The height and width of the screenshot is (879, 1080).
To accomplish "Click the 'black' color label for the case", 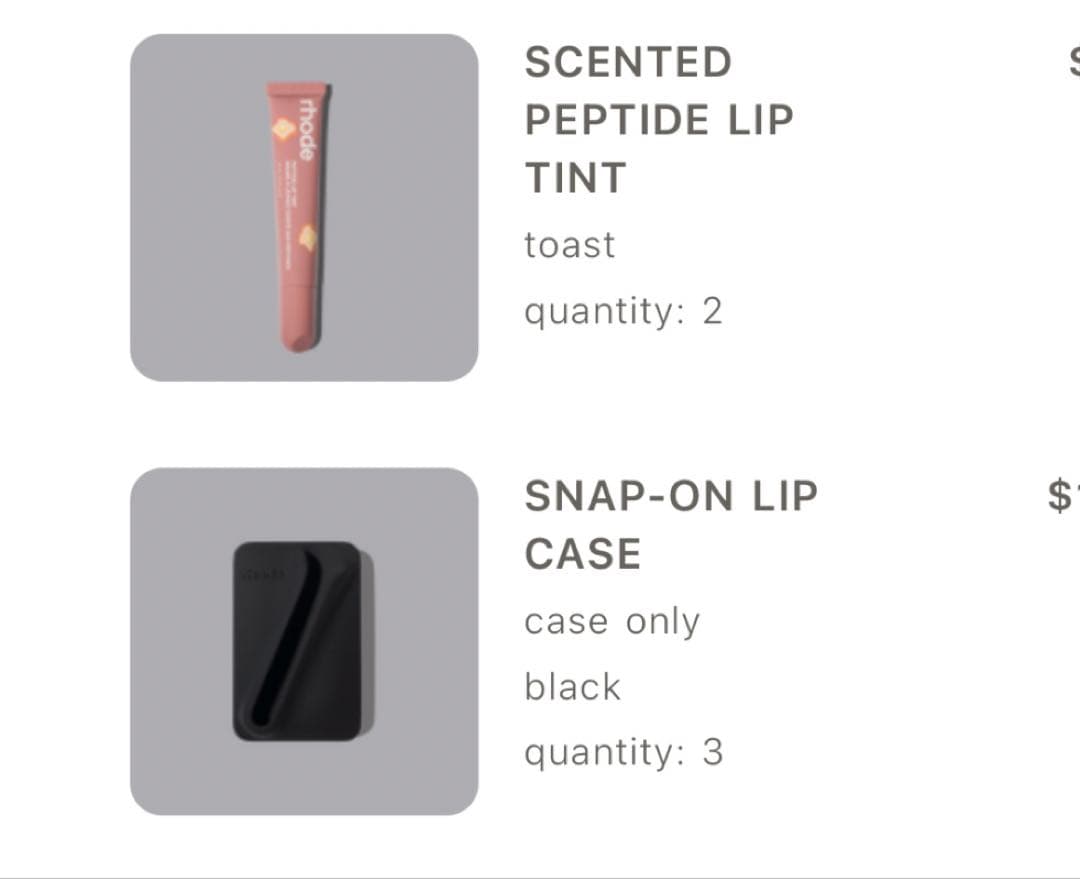I will click(x=572, y=687).
